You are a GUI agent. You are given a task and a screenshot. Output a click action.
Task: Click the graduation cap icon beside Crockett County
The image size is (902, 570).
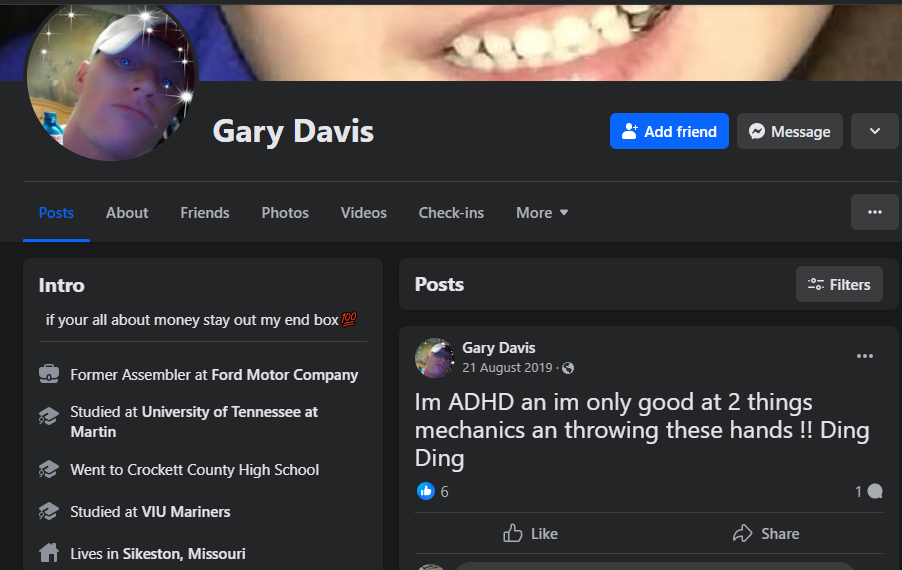click(48, 469)
